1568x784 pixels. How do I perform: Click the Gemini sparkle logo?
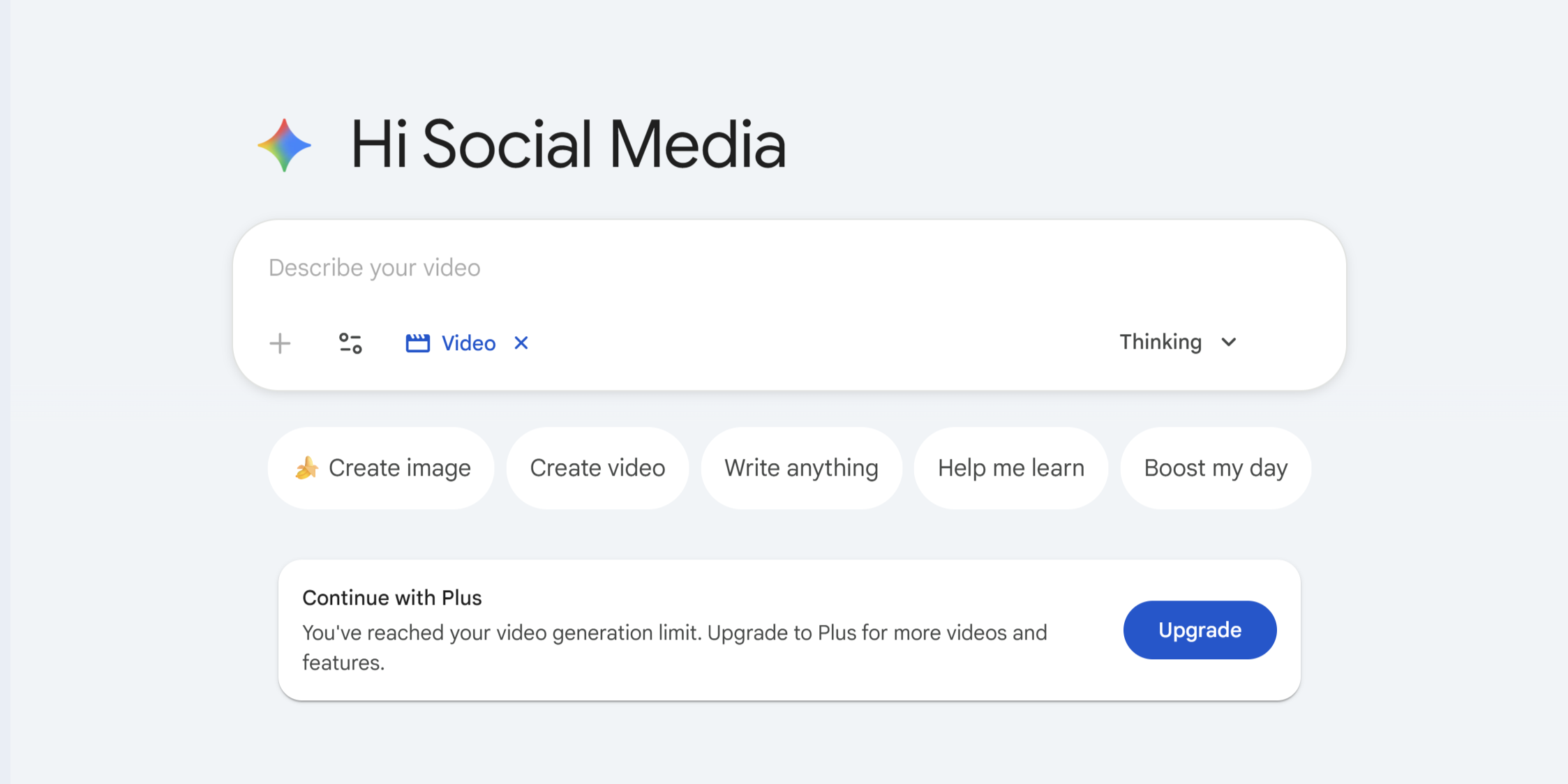284,145
